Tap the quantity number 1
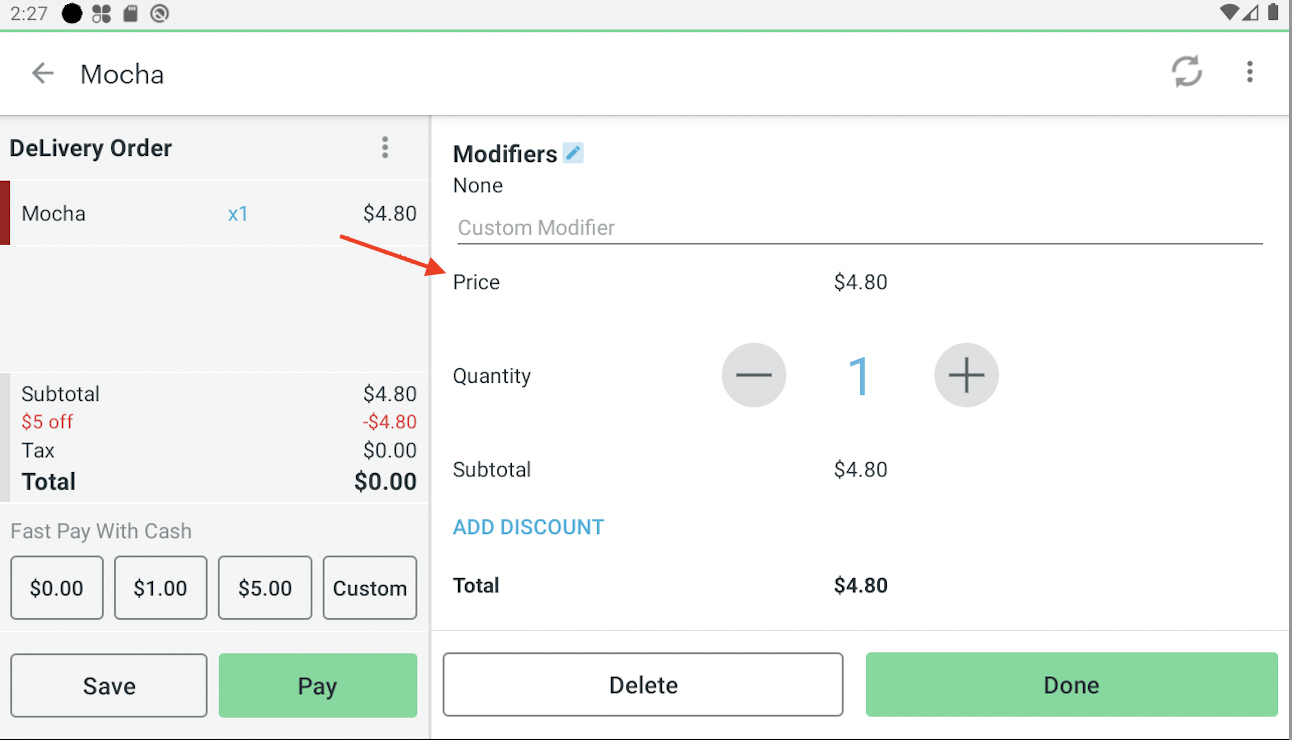1292x740 pixels. tap(859, 376)
